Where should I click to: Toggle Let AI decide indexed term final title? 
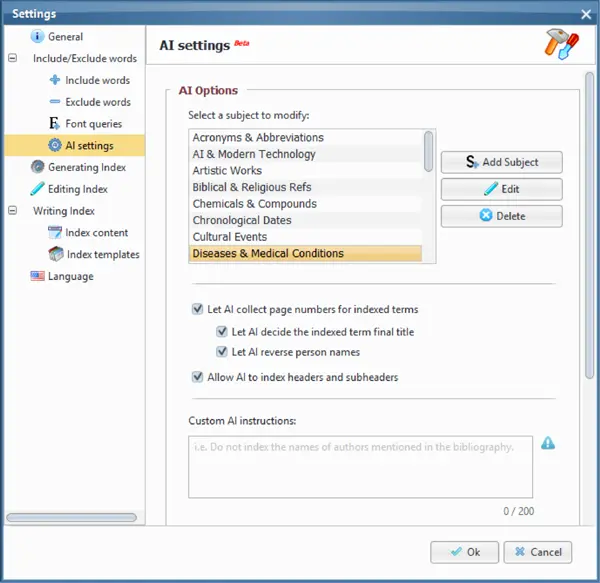coord(222,331)
